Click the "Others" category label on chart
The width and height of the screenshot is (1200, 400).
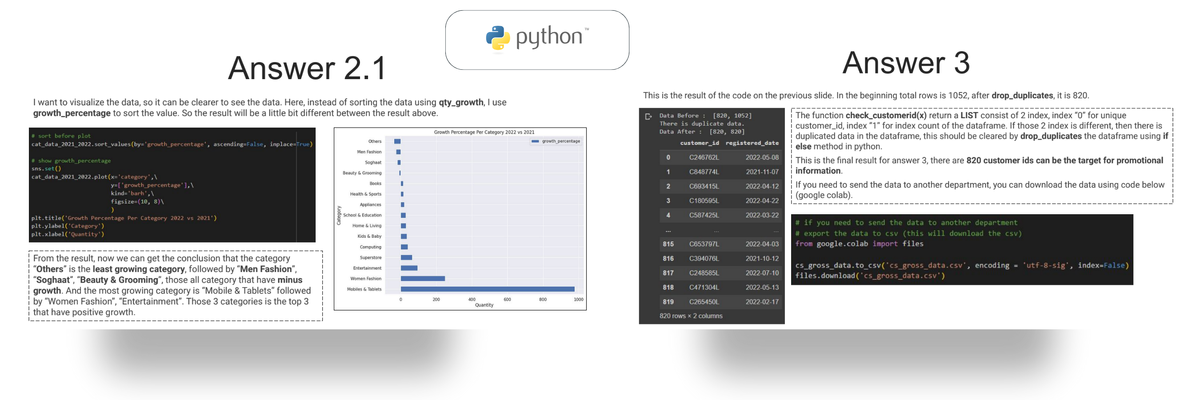pyautogui.click(x=374, y=141)
